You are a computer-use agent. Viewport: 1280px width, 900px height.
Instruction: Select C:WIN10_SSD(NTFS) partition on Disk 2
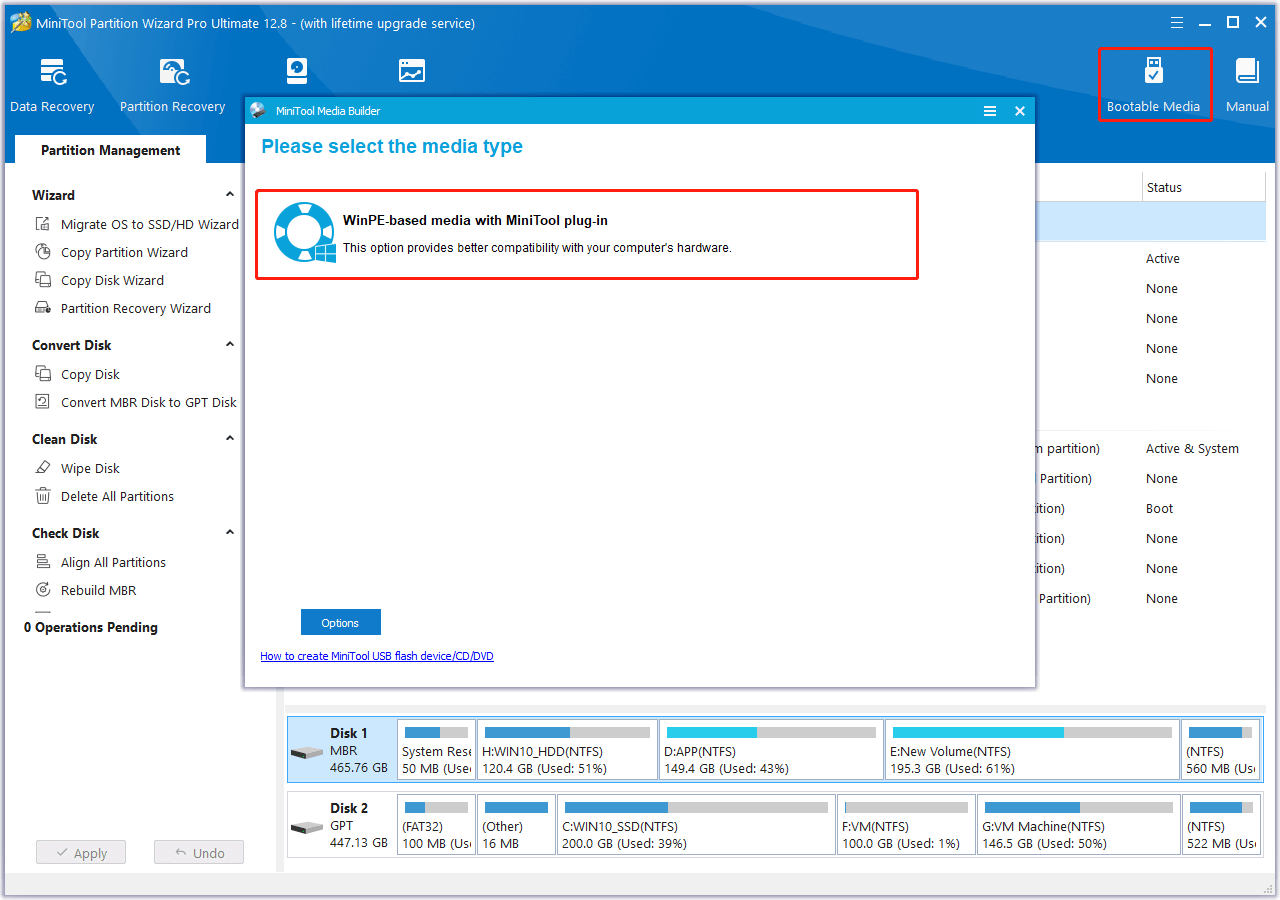tap(696, 825)
